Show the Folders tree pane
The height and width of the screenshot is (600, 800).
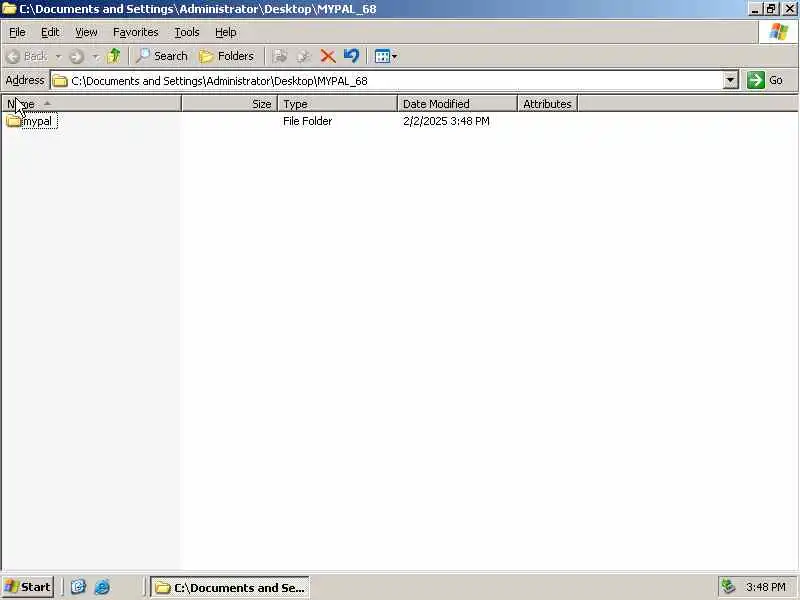226,56
